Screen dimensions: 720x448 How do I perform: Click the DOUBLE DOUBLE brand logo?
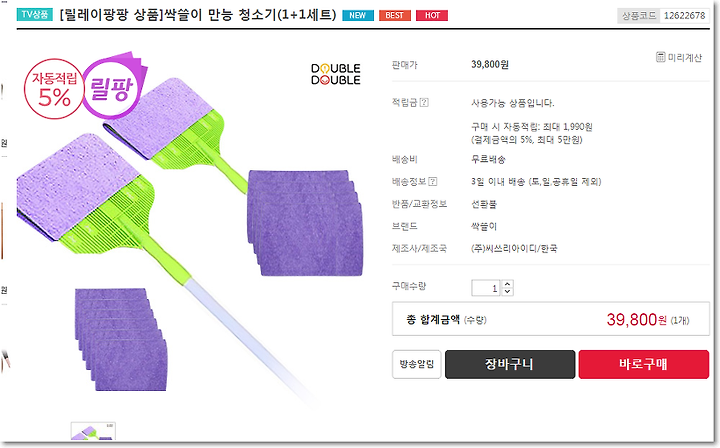click(336, 74)
